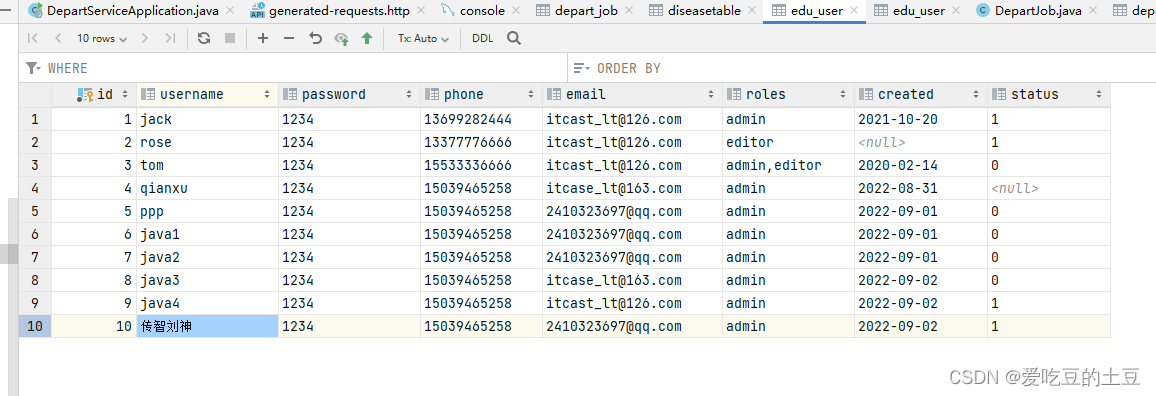Open the Tx: Auto transaction dropdown

(423, 38)
